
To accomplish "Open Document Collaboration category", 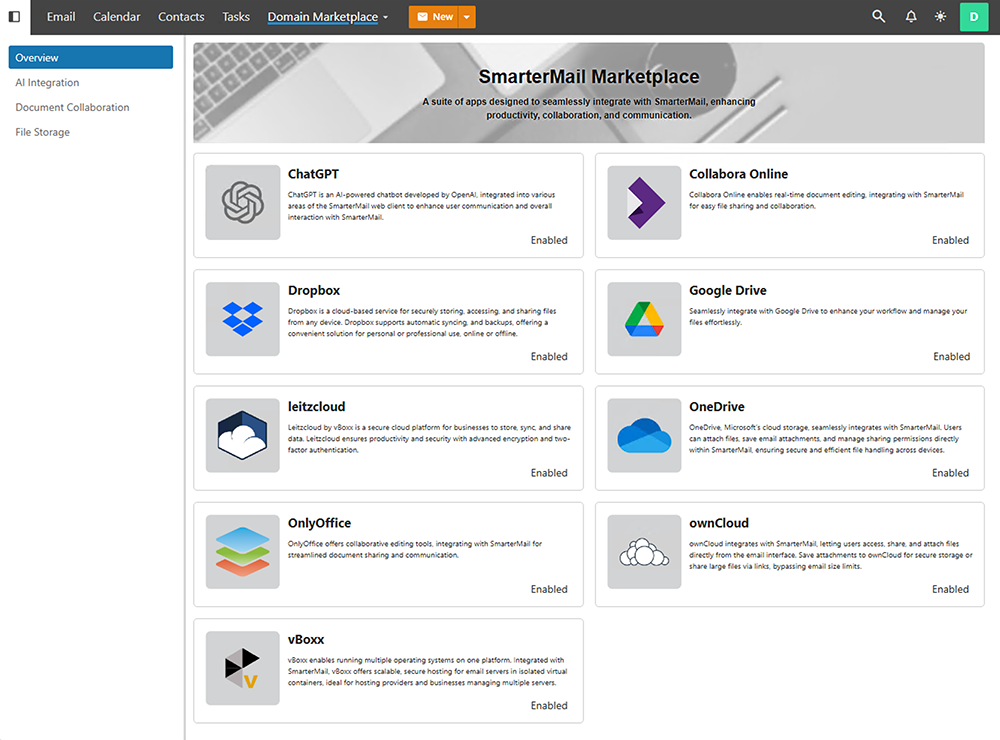I will (72, 107).
